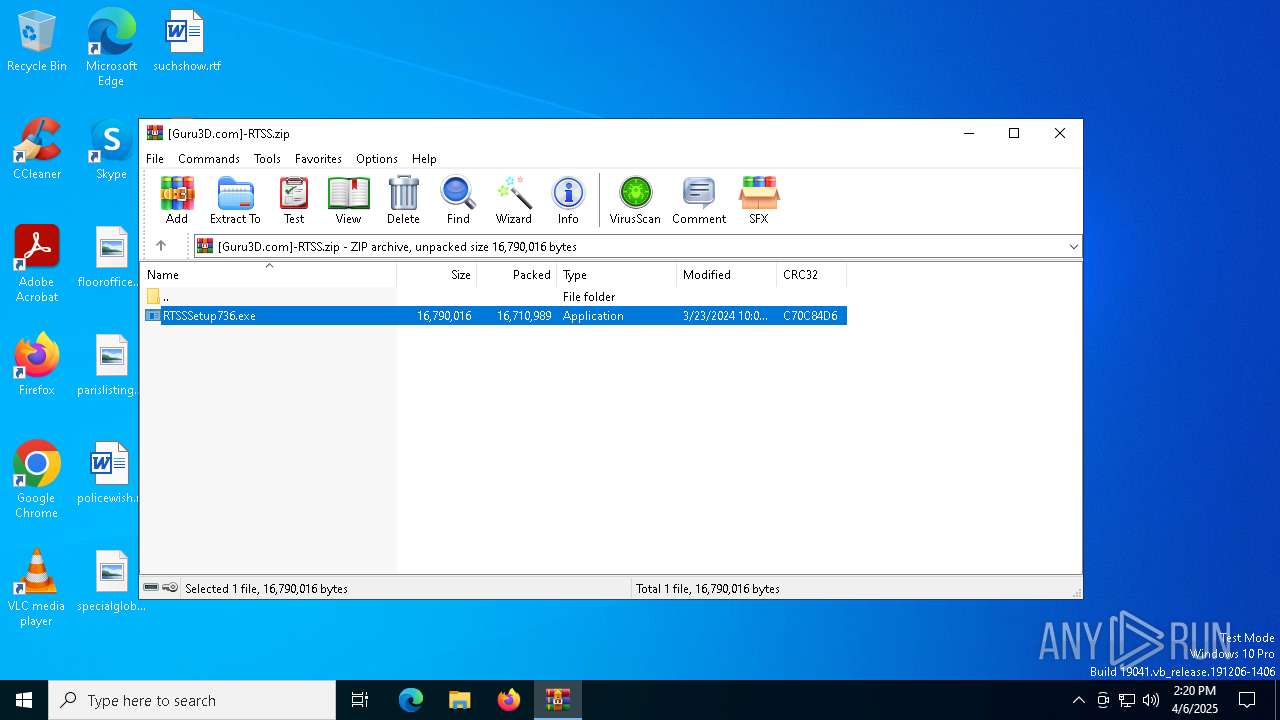Open File Explorer from taskbar

pos(460,700)
